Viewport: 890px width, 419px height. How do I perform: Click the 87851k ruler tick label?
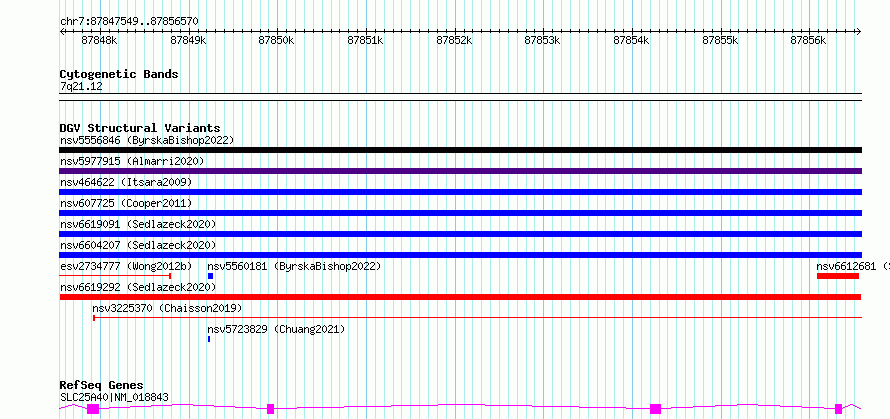(x=366, y=40)
